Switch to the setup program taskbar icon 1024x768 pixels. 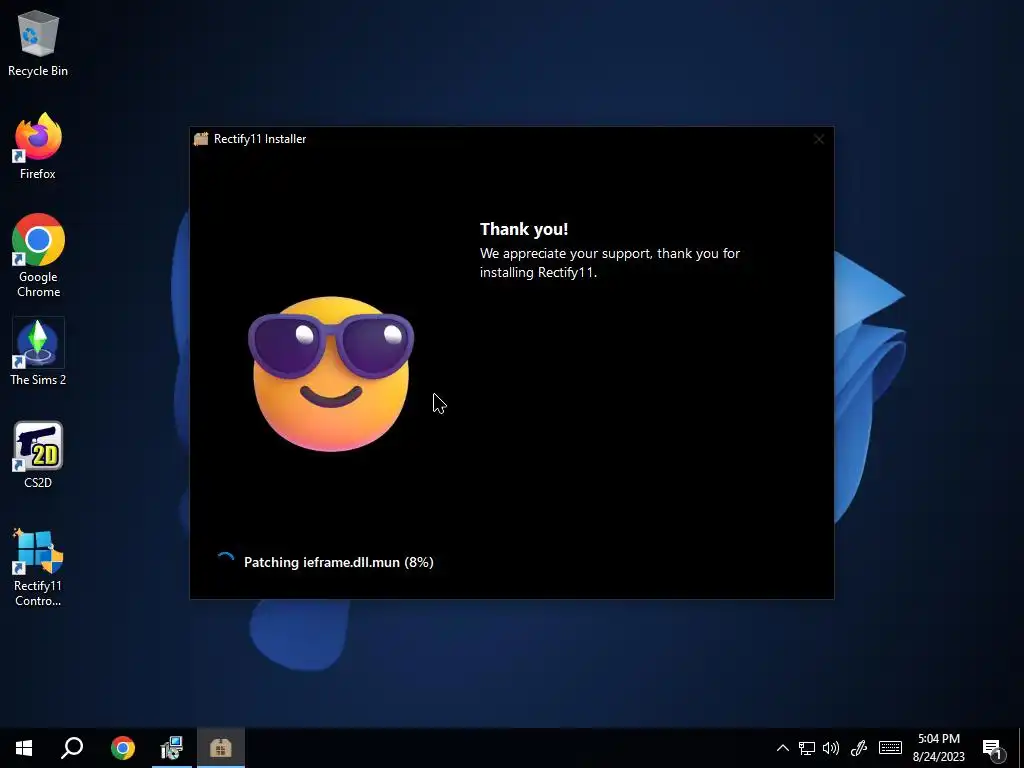point(172,748)
